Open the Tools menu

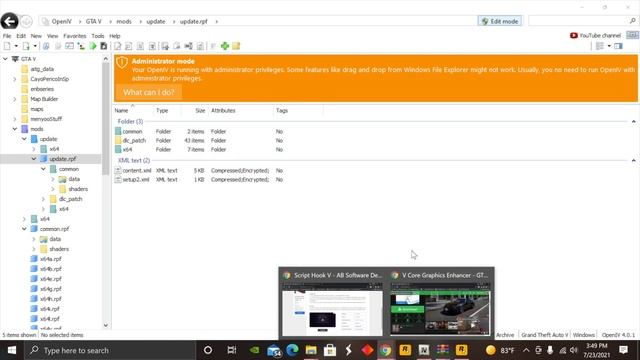(98, 36)
